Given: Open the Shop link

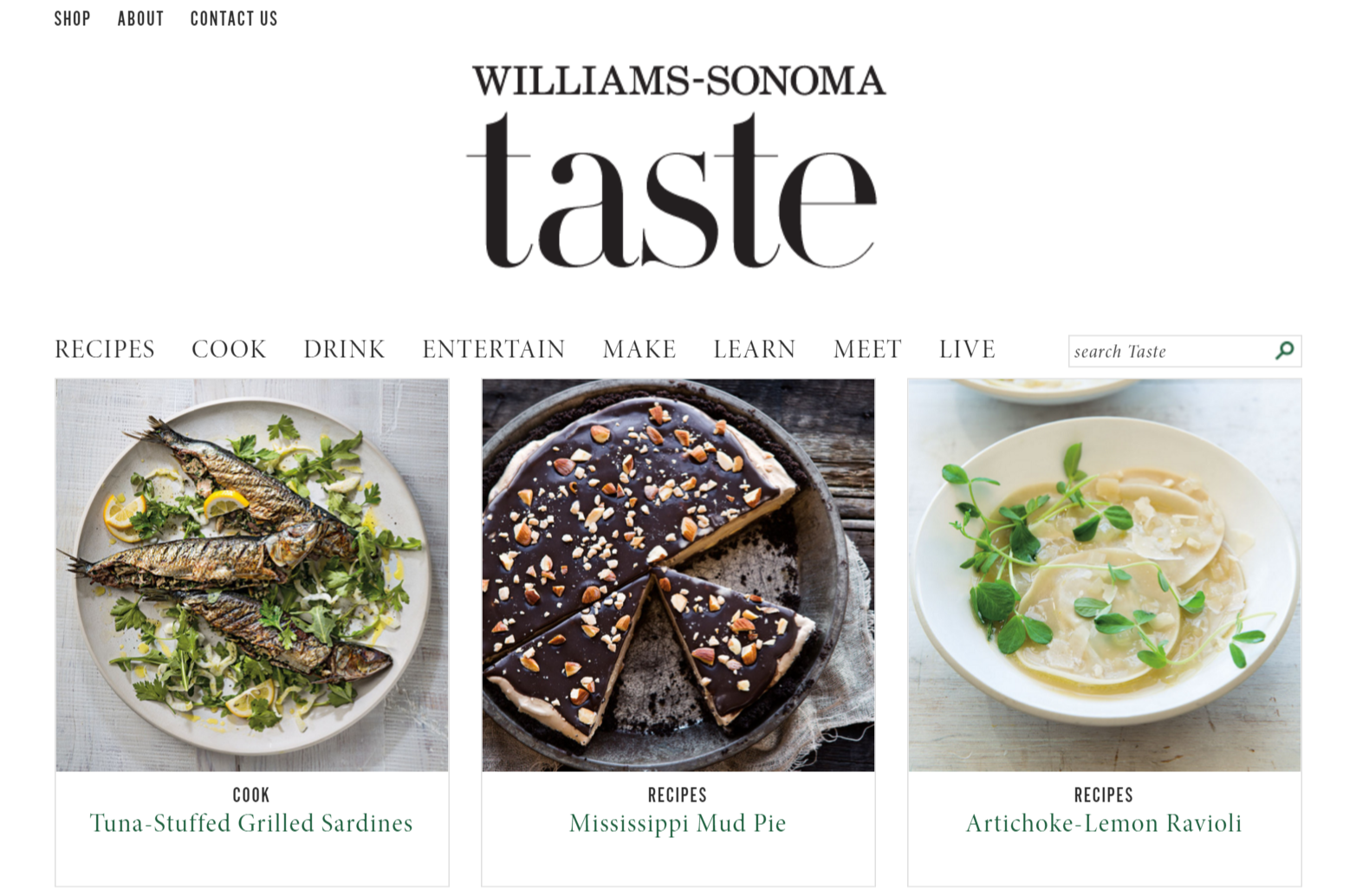Looking at the screenshot, I should point(72,18).
